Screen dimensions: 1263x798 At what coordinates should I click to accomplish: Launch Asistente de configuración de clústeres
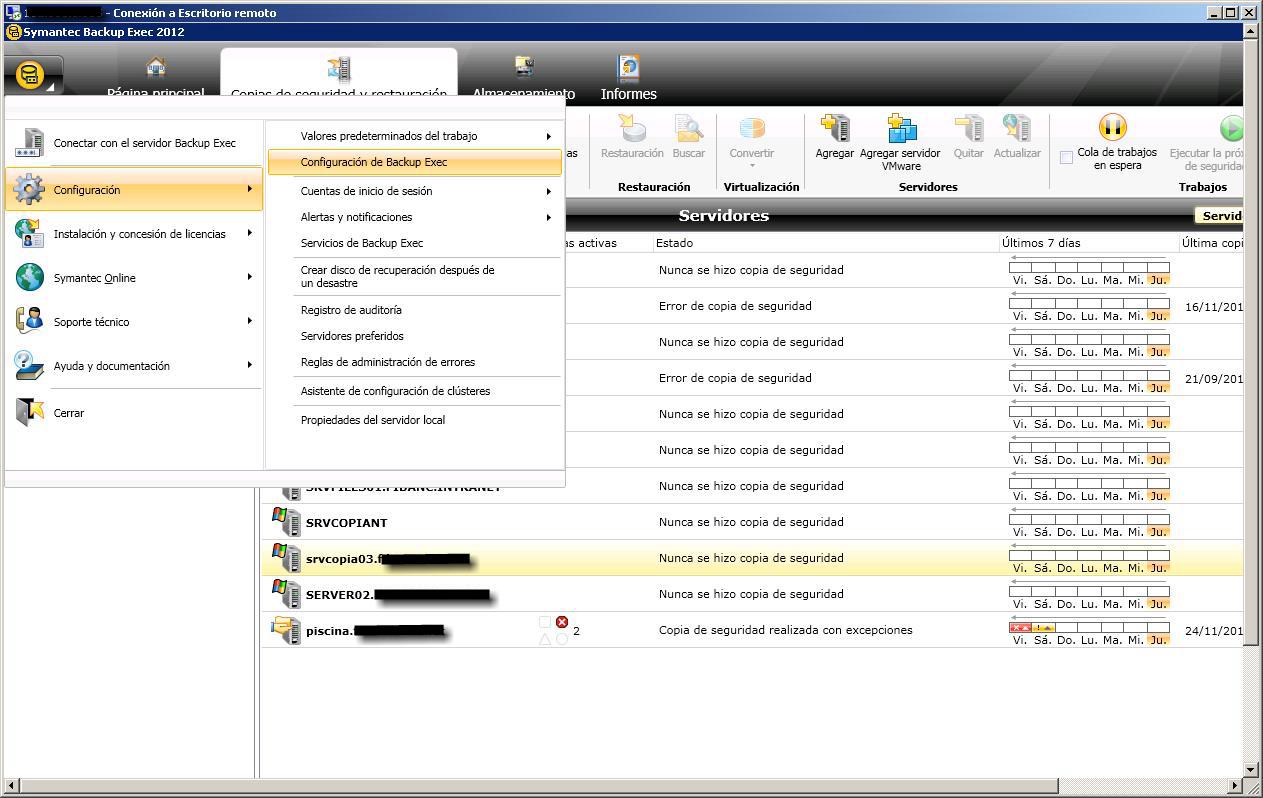(x=414, y=391)
